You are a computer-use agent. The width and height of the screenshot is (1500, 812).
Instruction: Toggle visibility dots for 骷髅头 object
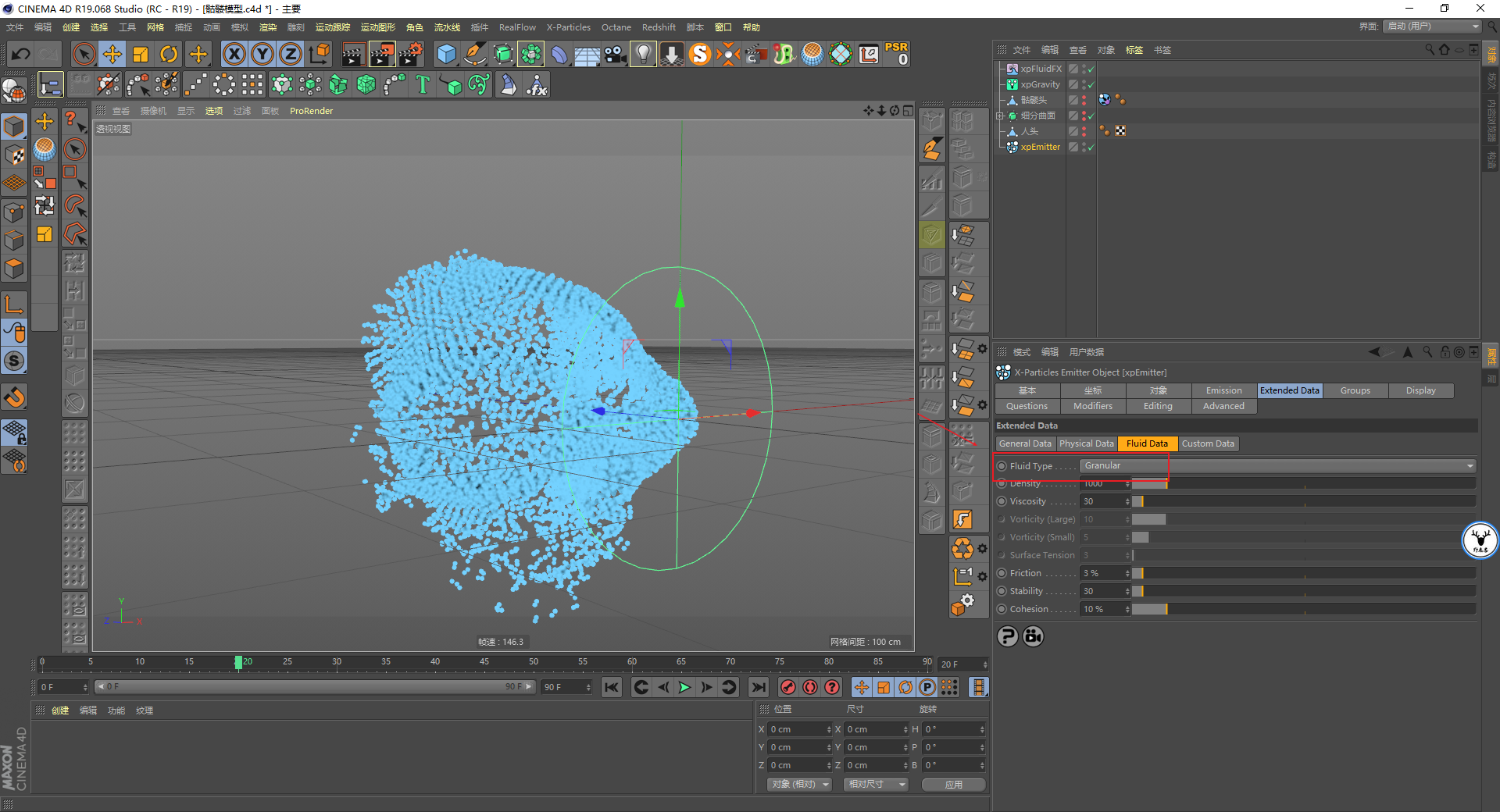click(1084, 100)
